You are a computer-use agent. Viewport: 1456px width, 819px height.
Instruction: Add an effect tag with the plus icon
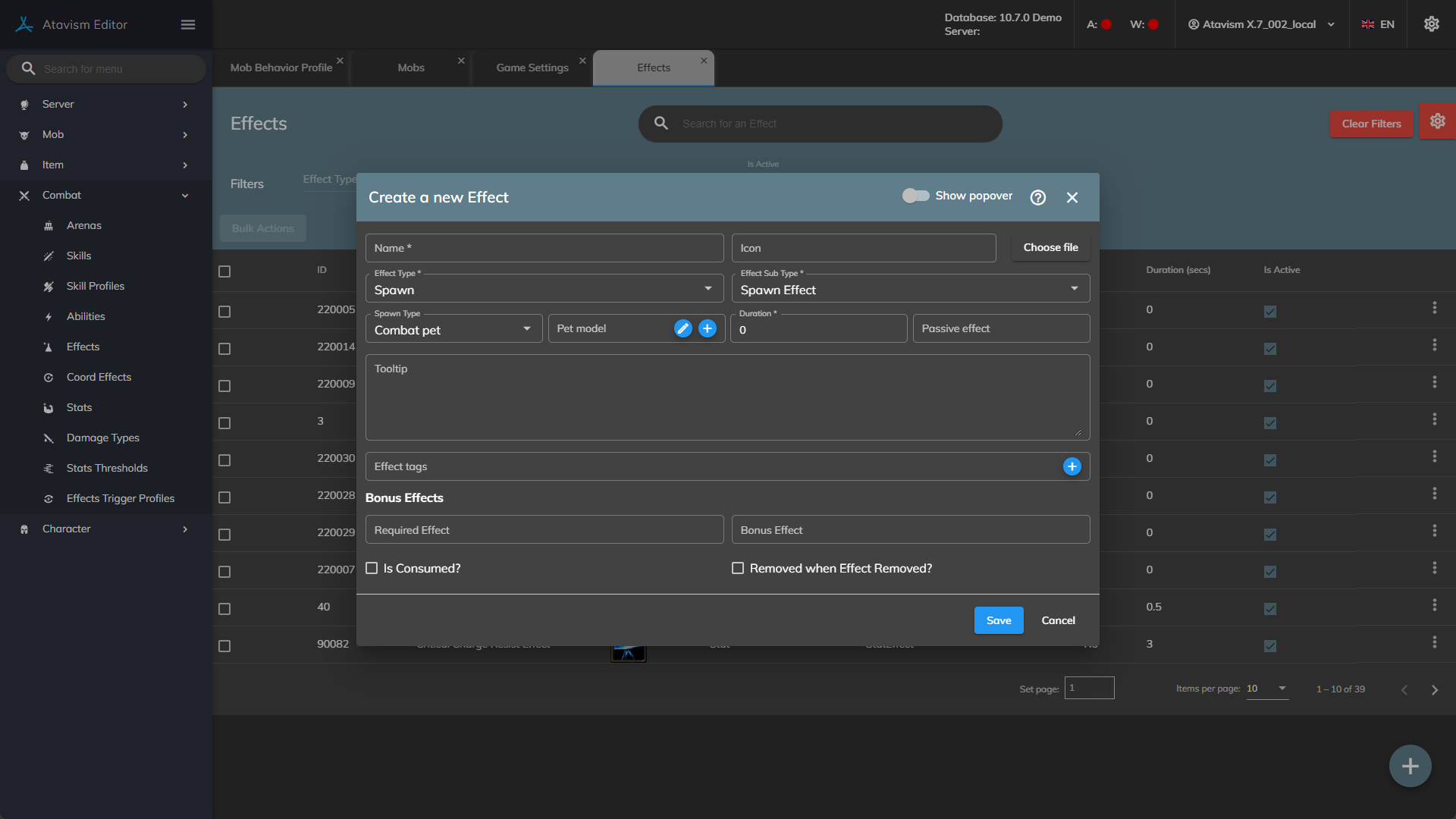coord(1072,466)
